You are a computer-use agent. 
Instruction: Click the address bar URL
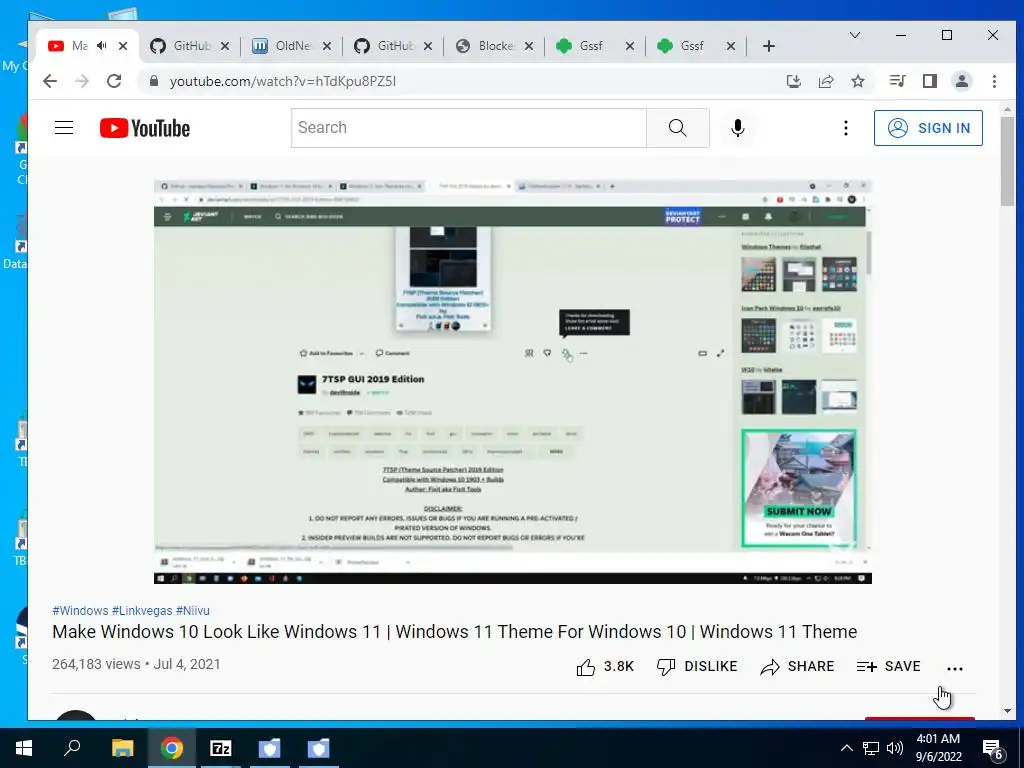point(283,82)
